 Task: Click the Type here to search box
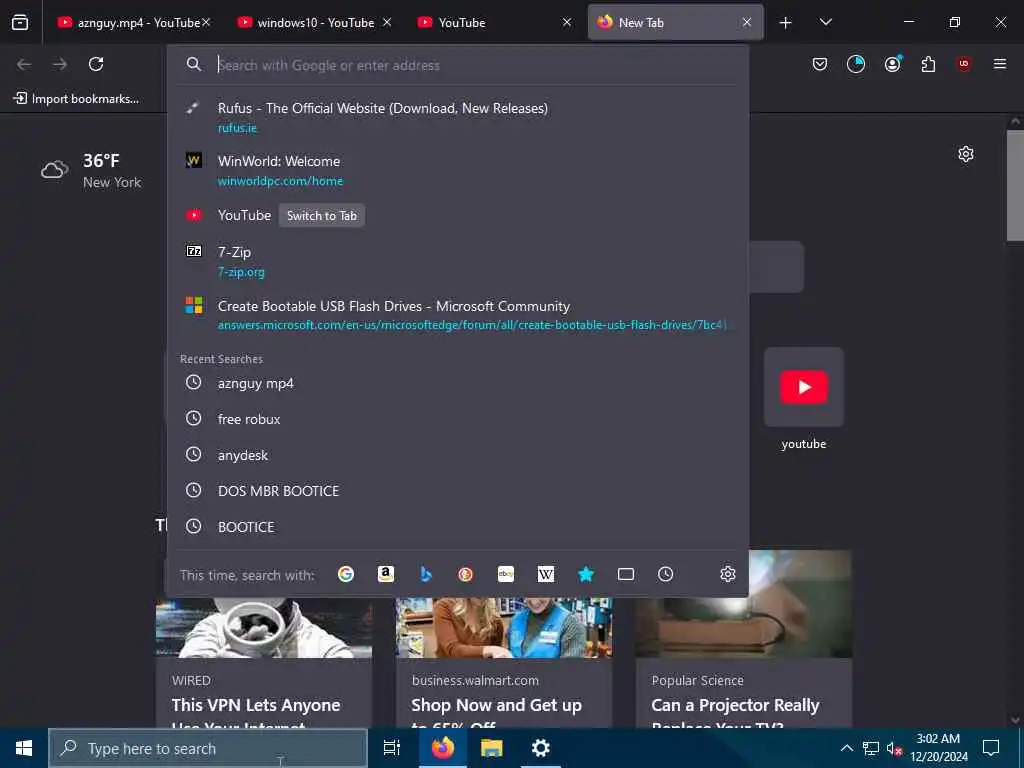[208, 748]
